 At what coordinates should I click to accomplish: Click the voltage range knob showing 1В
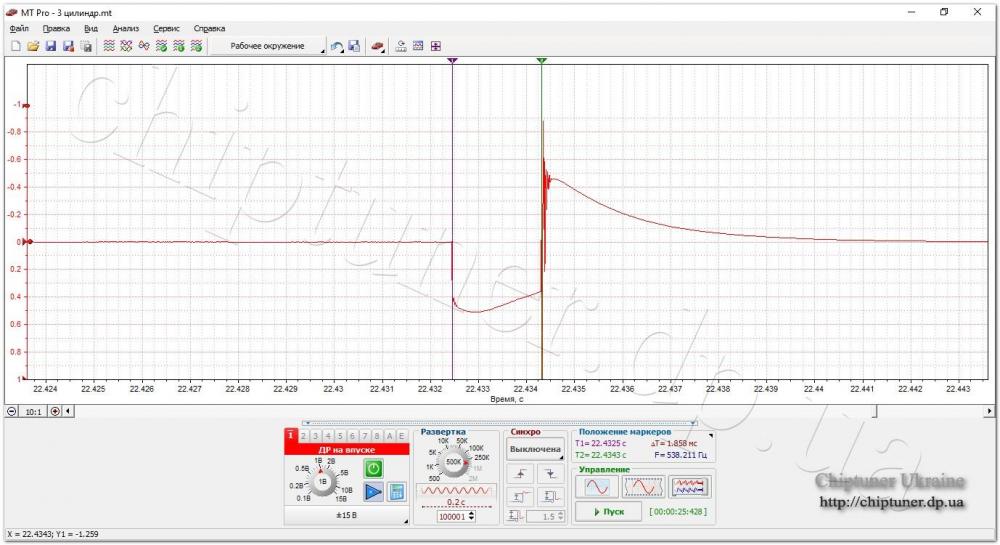point(322,481)
